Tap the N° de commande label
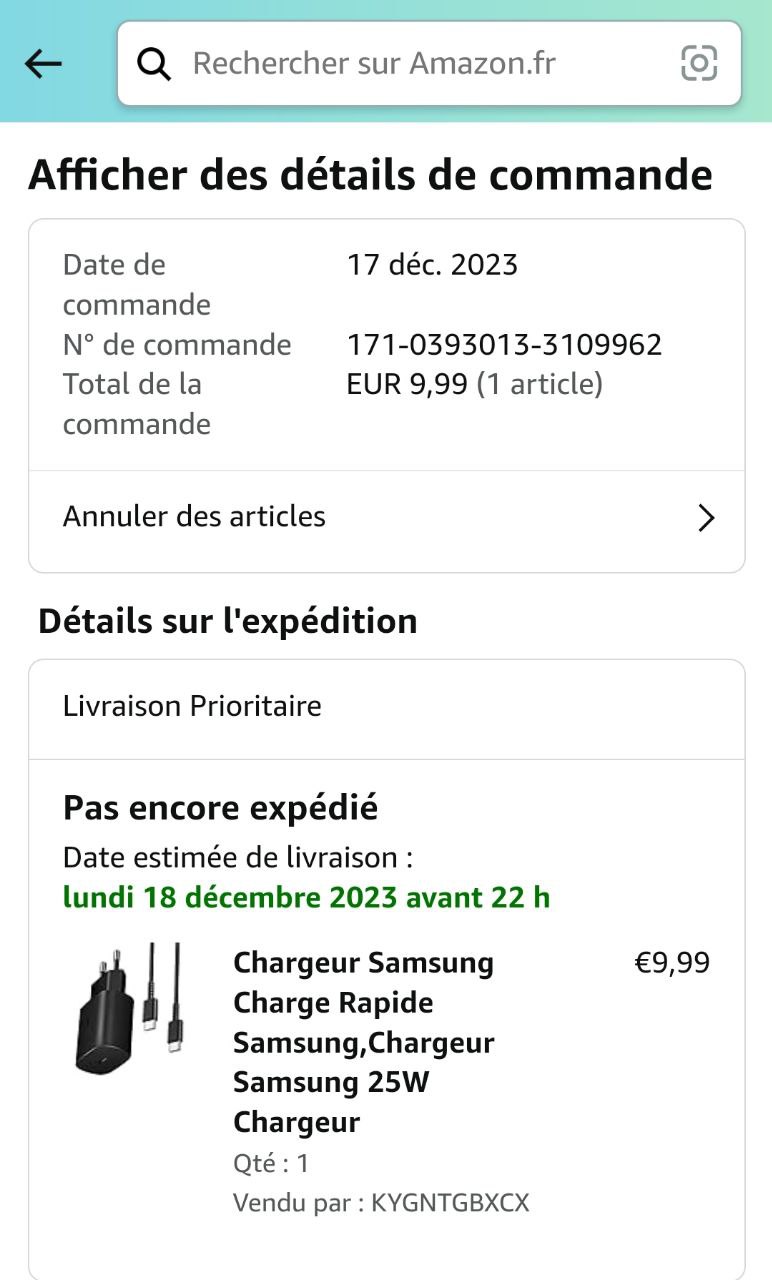This screenshot has height=1280, width=772. coord(177,345)
